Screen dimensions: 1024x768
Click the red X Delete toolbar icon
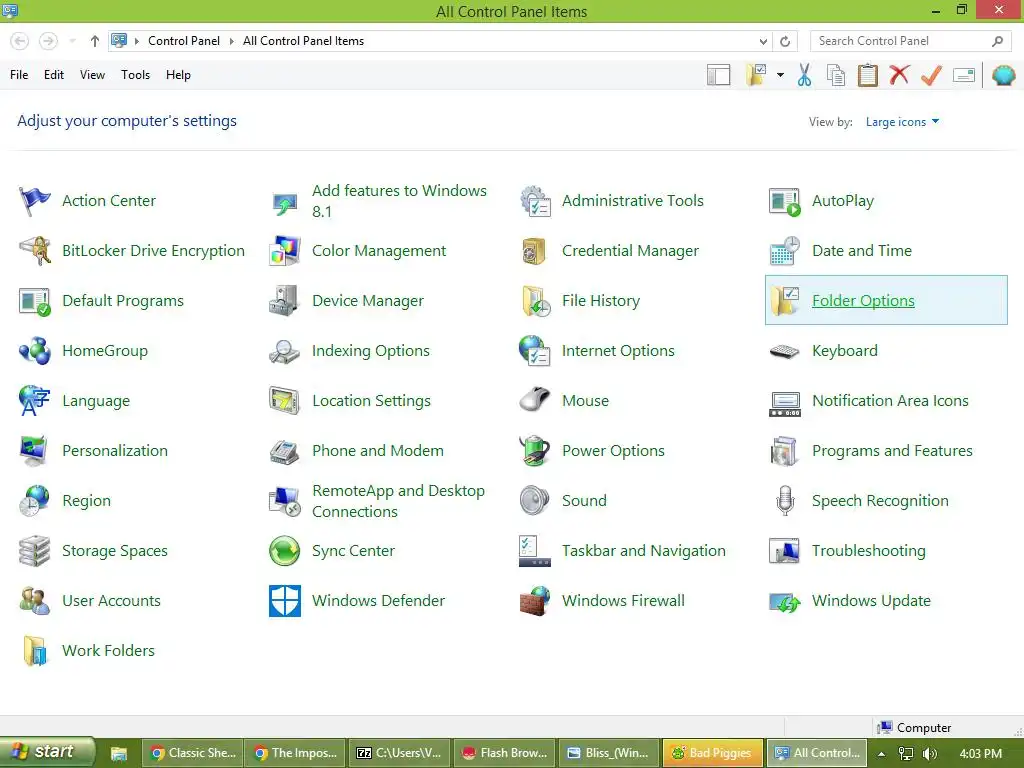click(x=899, y=74)
